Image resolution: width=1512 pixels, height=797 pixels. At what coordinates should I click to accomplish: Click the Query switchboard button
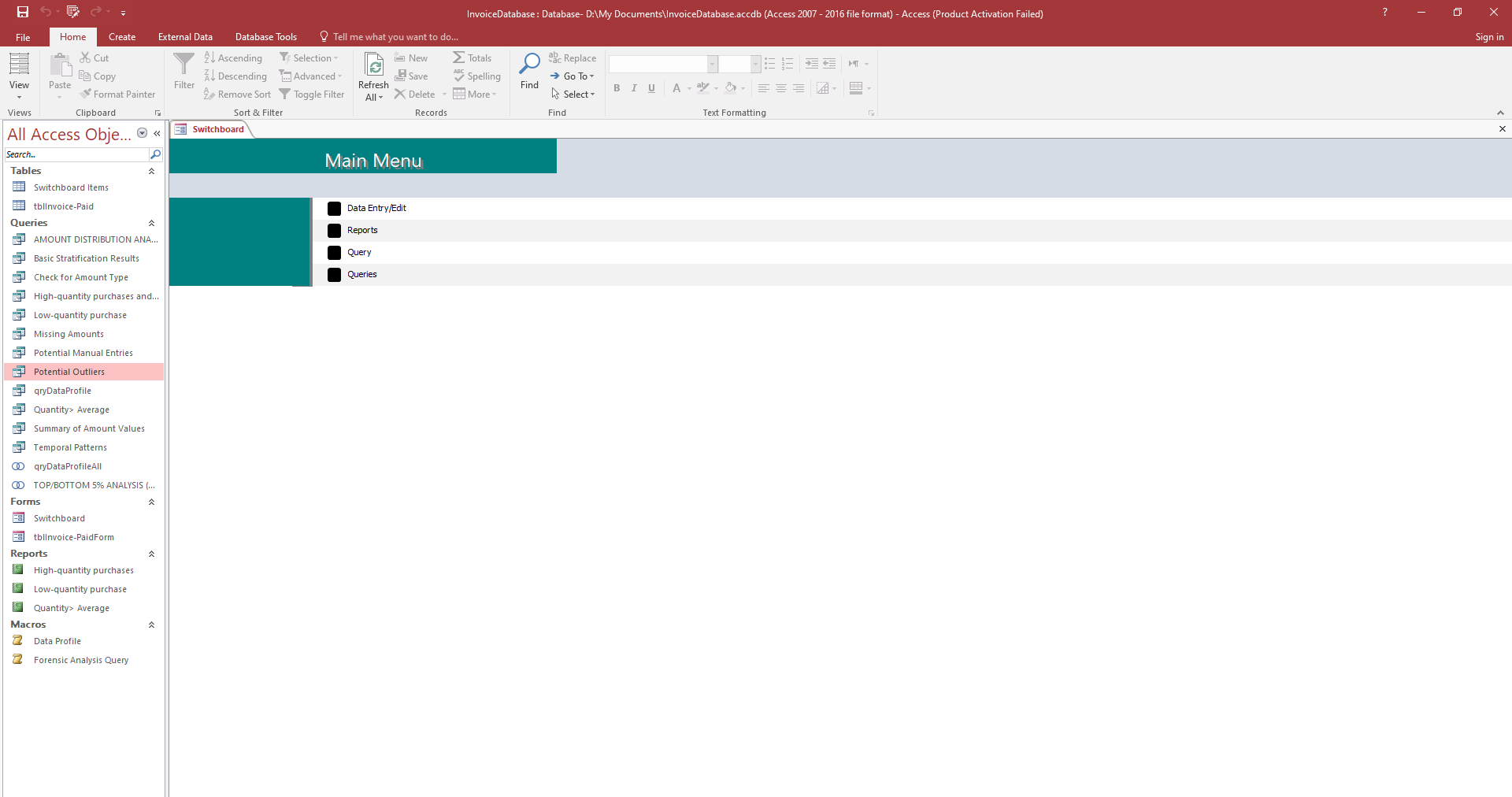[x=334, y=253]
